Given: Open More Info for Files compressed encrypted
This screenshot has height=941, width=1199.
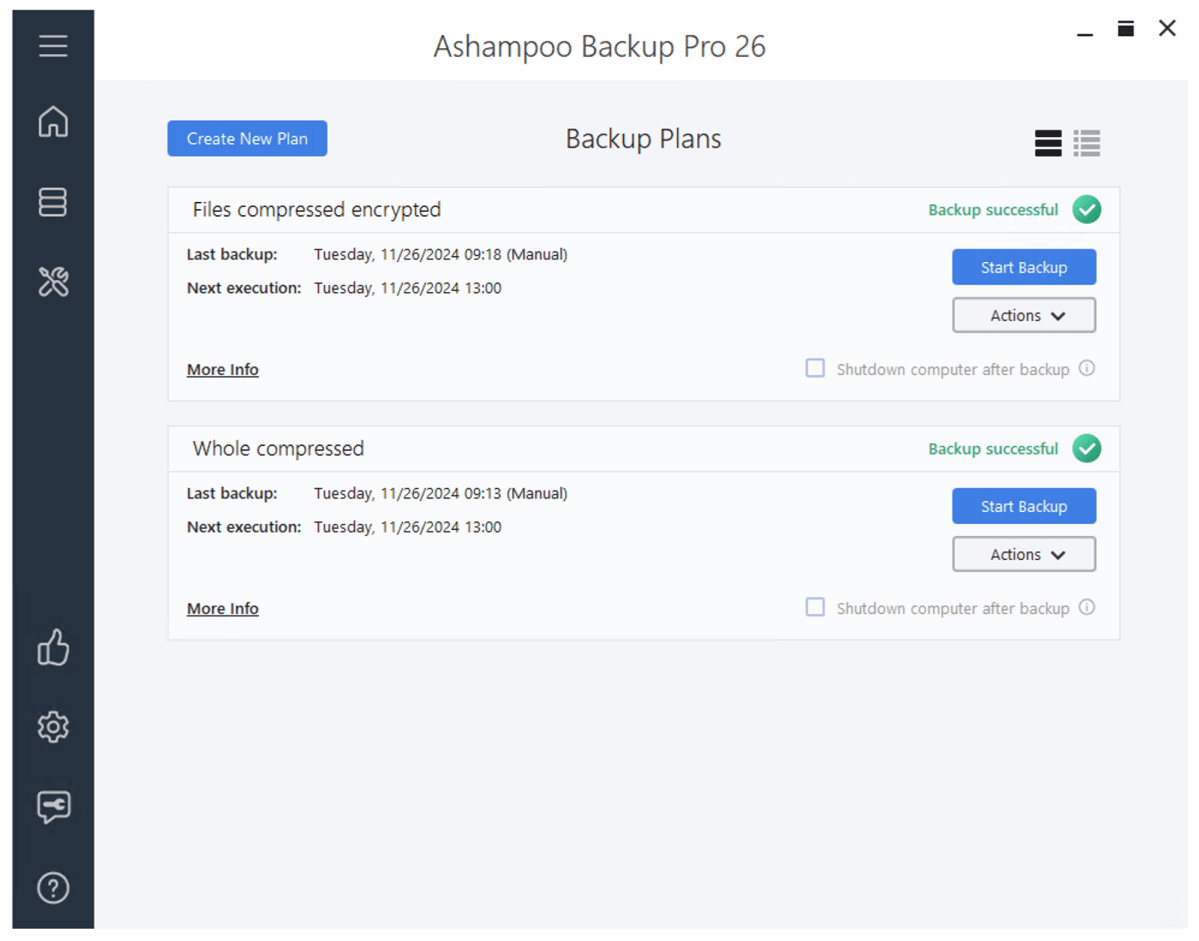Looking at the screenshot, I should point(223,370).
